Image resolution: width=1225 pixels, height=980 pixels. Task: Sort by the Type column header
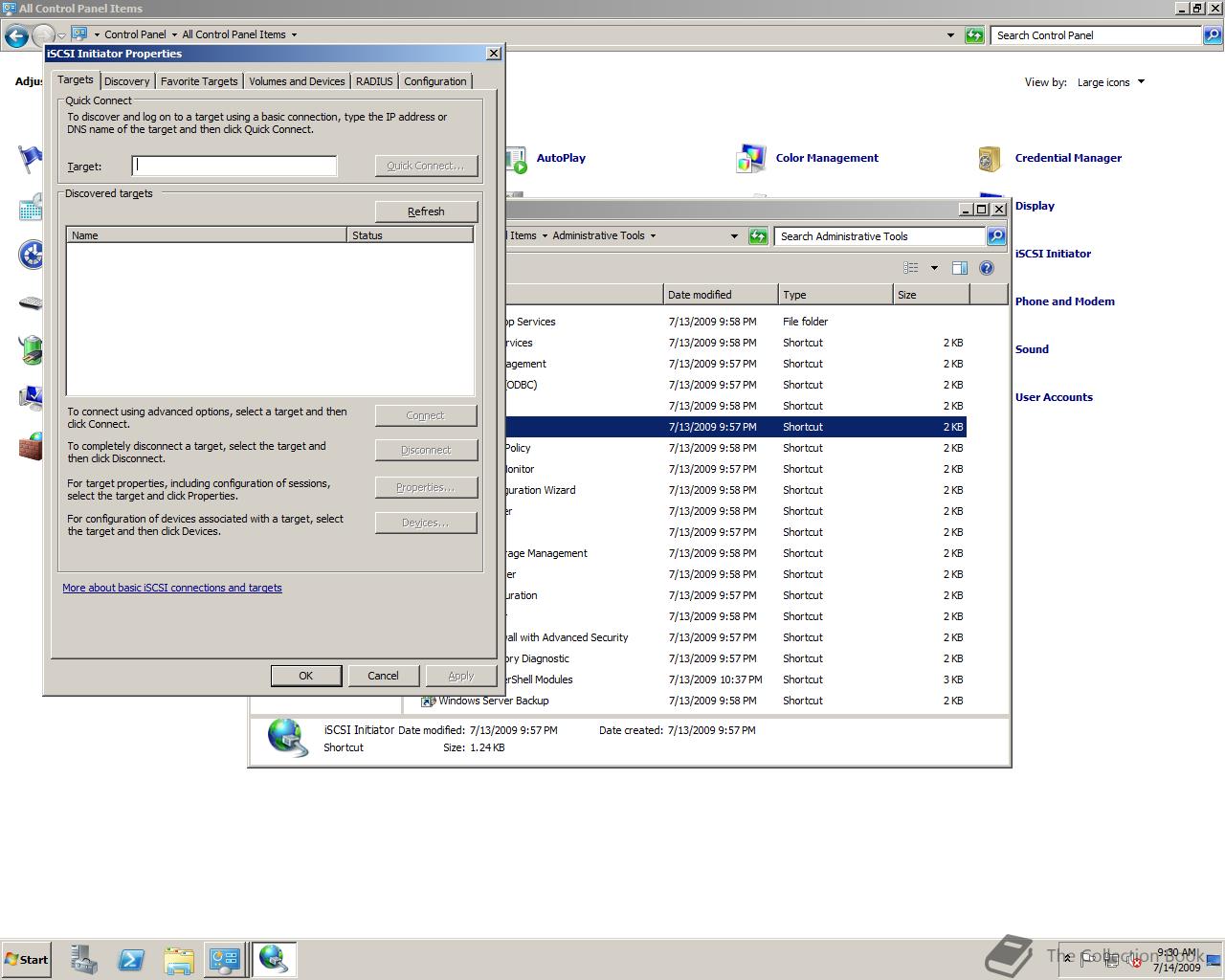pyautogui.click(x=835, y=295)
